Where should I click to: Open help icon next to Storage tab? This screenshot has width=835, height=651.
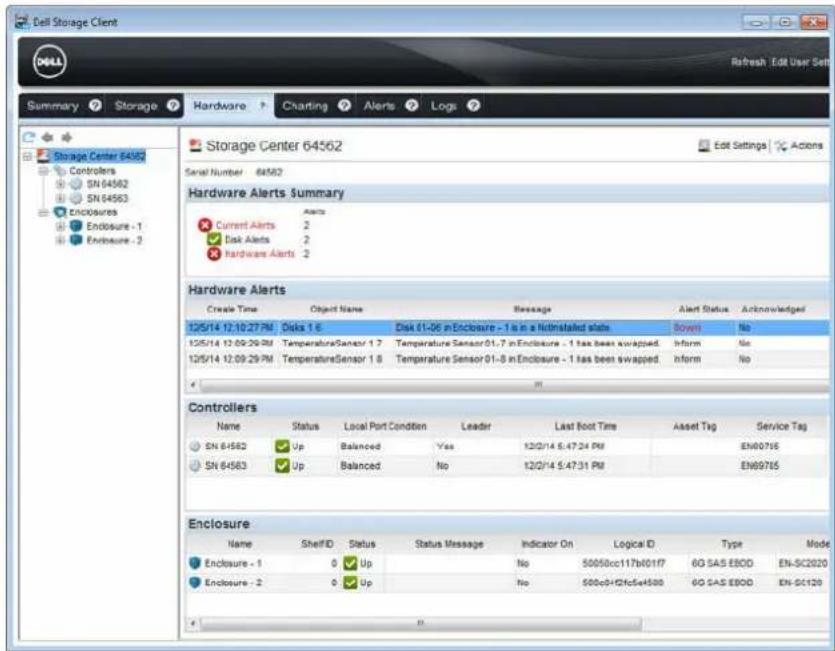173,105
